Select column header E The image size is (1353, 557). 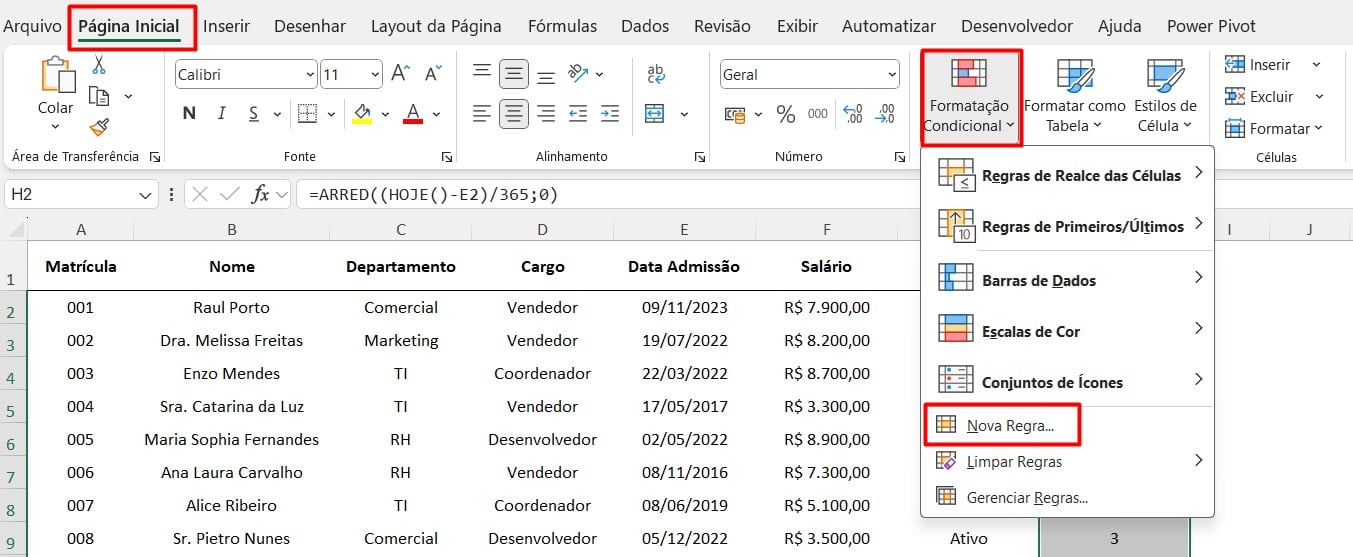(684, 229)
